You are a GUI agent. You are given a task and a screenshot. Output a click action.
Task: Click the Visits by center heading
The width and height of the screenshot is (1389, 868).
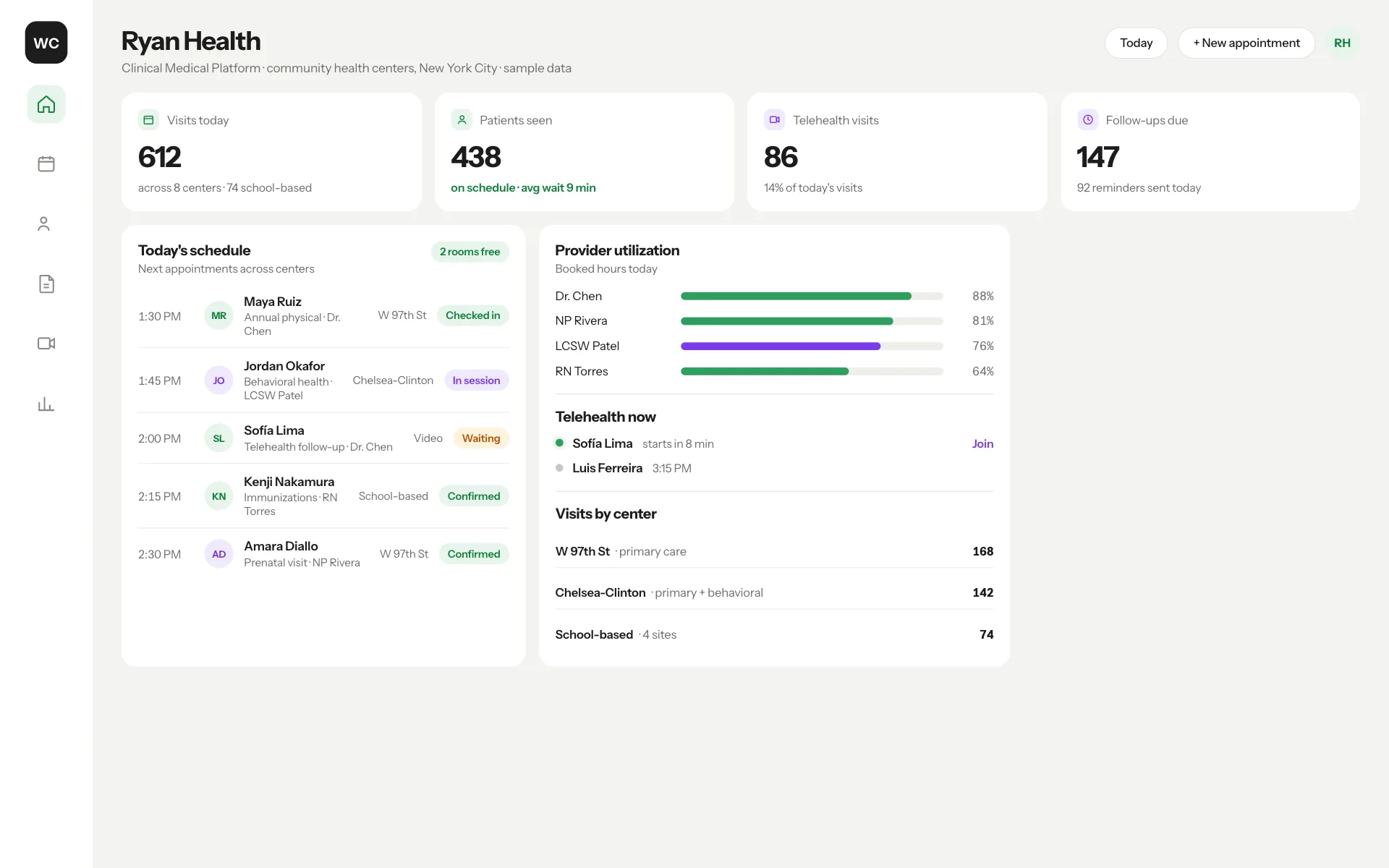[606, 514]
